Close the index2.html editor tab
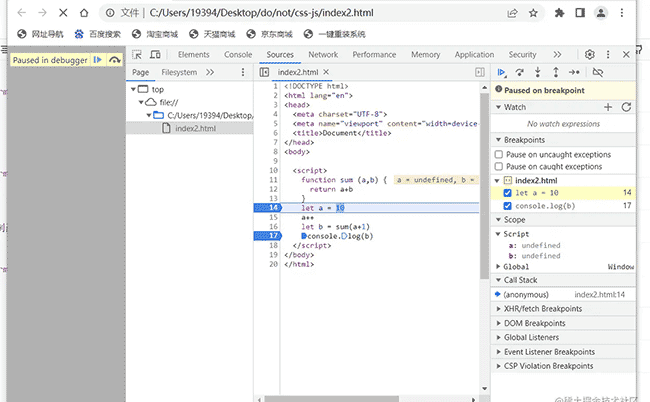650x402 pixels. 326,72
